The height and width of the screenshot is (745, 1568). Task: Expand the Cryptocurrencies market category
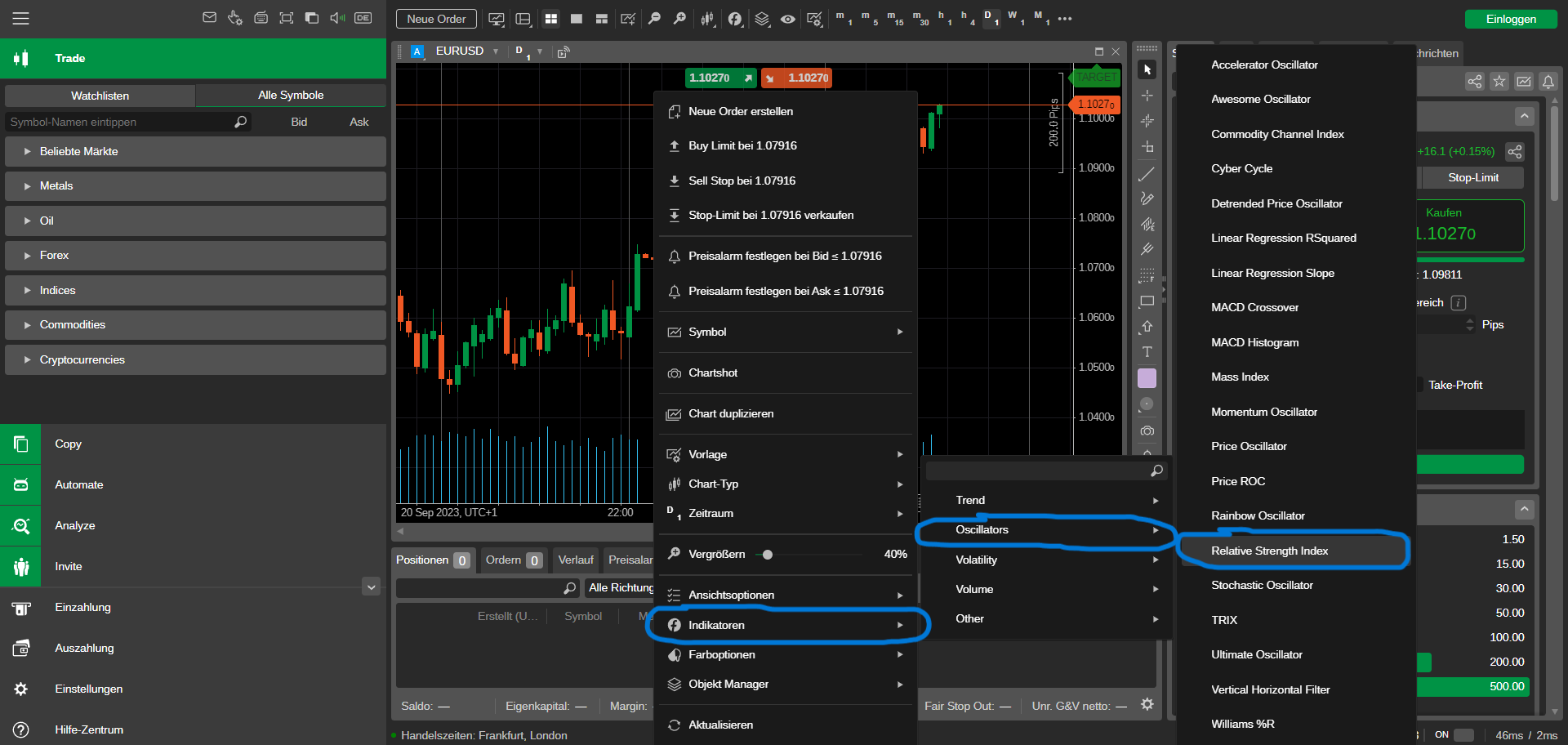coord(84,359)
